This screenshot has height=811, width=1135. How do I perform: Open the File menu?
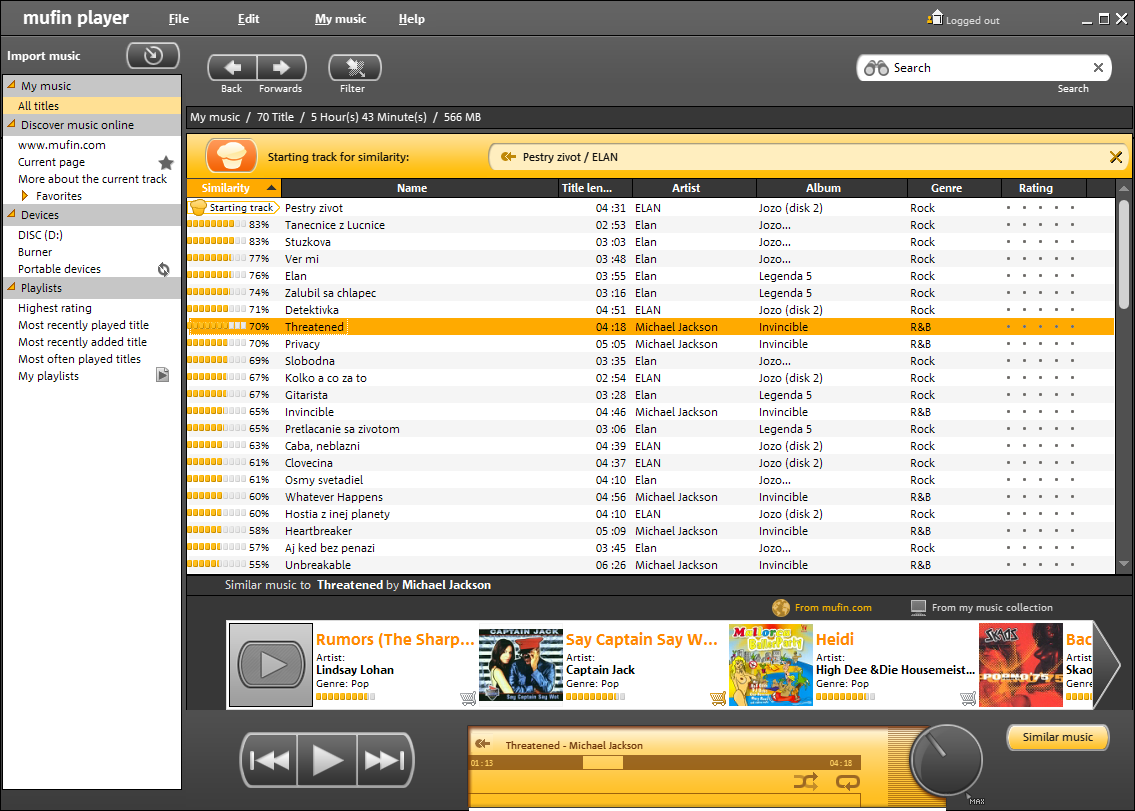[179, 19]
